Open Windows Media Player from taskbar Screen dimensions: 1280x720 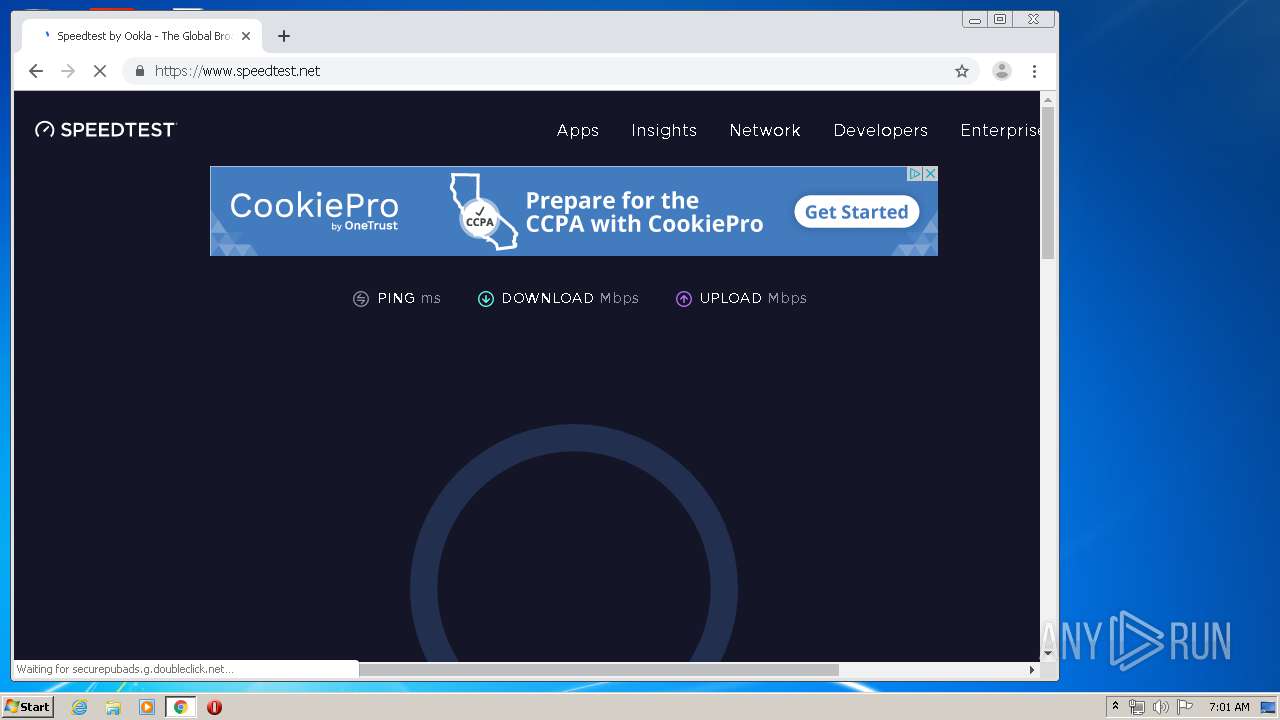(x=147, y=707)
